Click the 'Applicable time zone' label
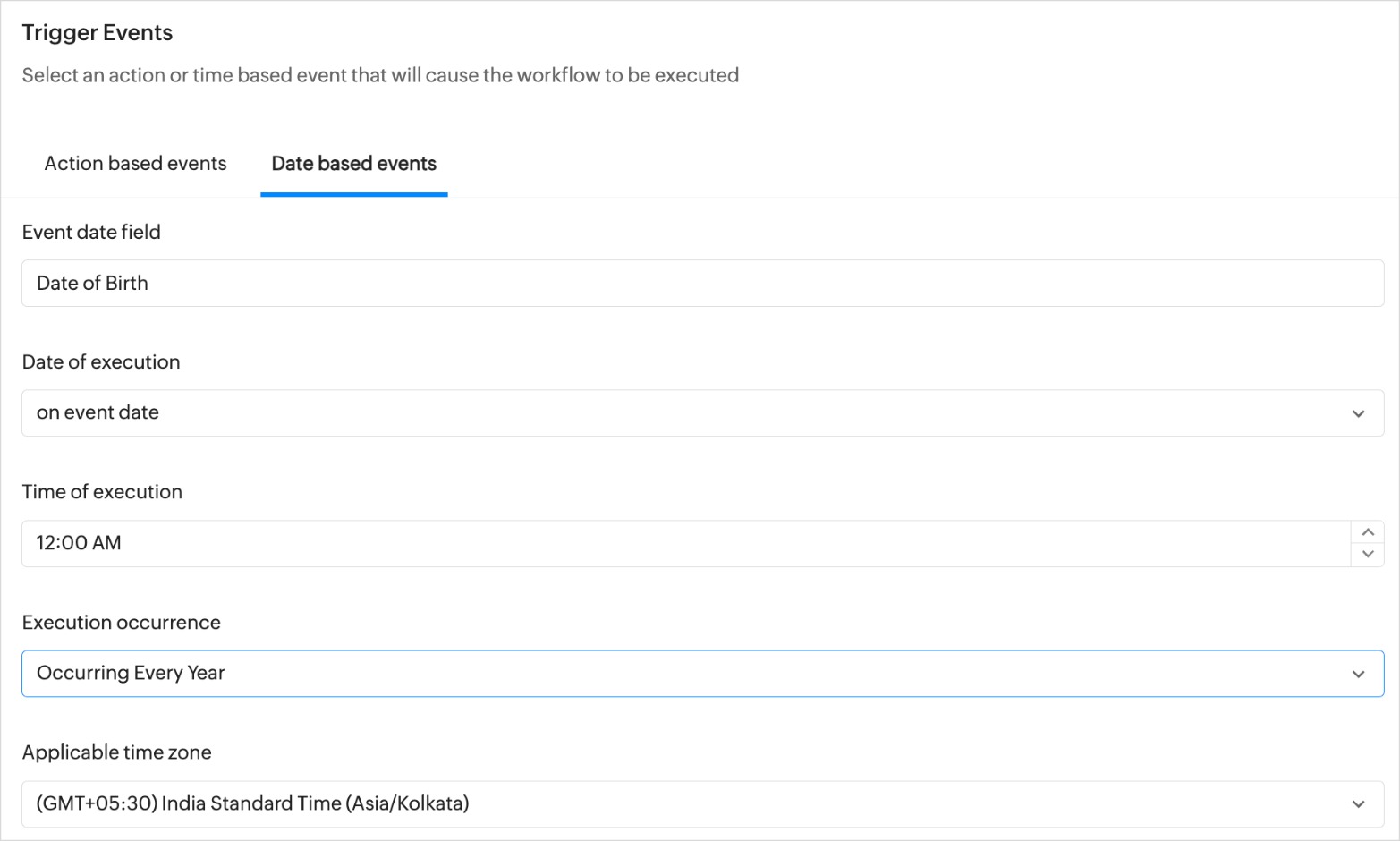 coord(116,752)
